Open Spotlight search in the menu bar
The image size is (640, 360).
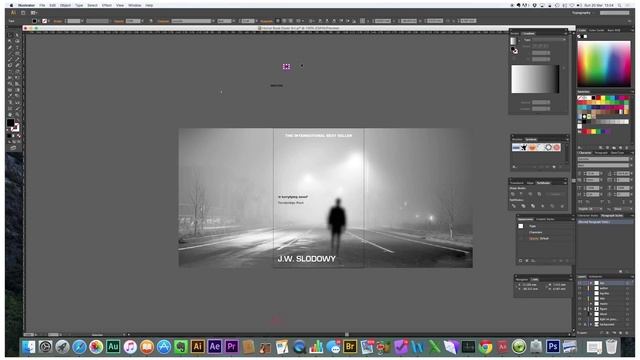(x=620, y=5)
